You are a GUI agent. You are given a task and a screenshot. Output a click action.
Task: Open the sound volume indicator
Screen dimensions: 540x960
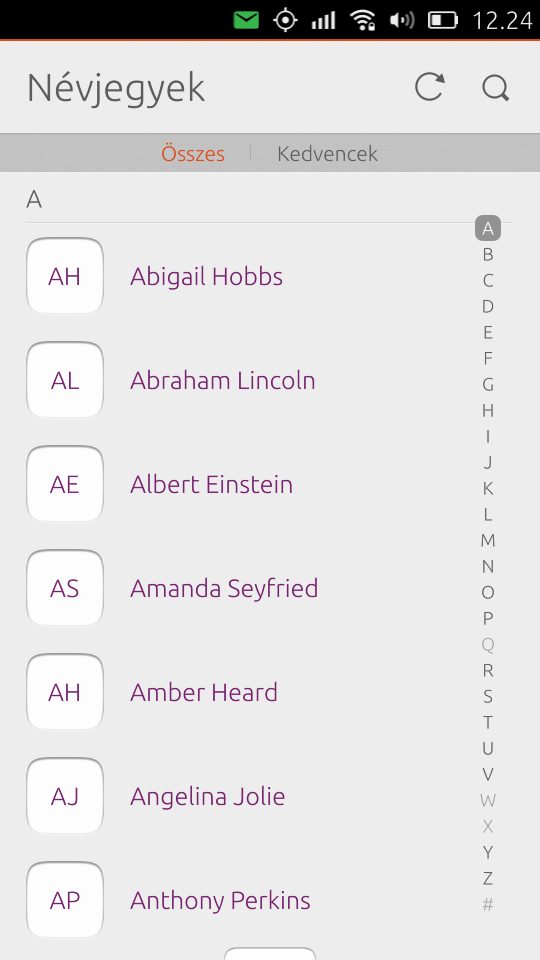pyautogui.click(x=402, y=20)
